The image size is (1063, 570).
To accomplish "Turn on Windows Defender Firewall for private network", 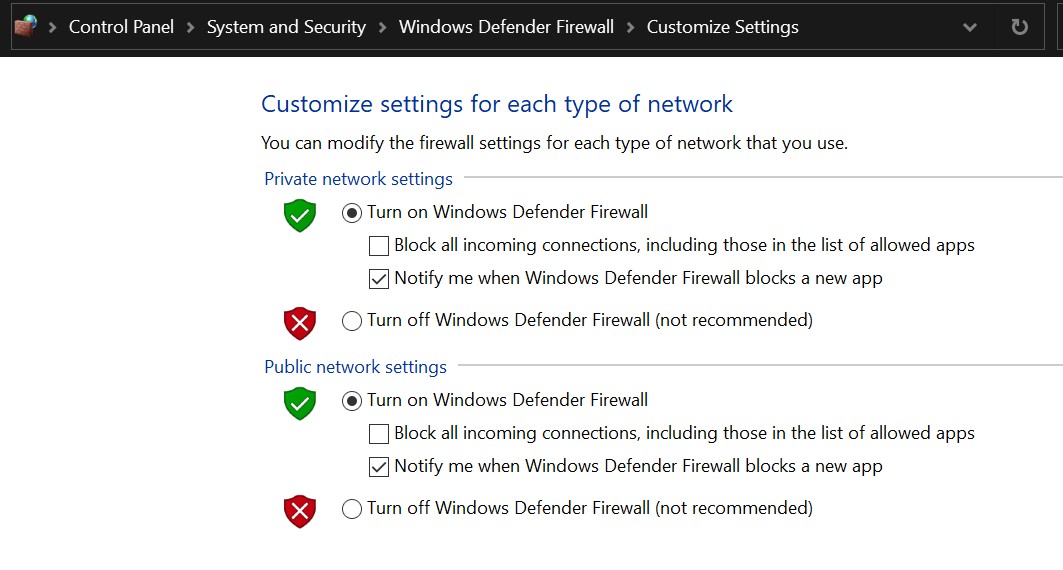I will tap(352, 212).
